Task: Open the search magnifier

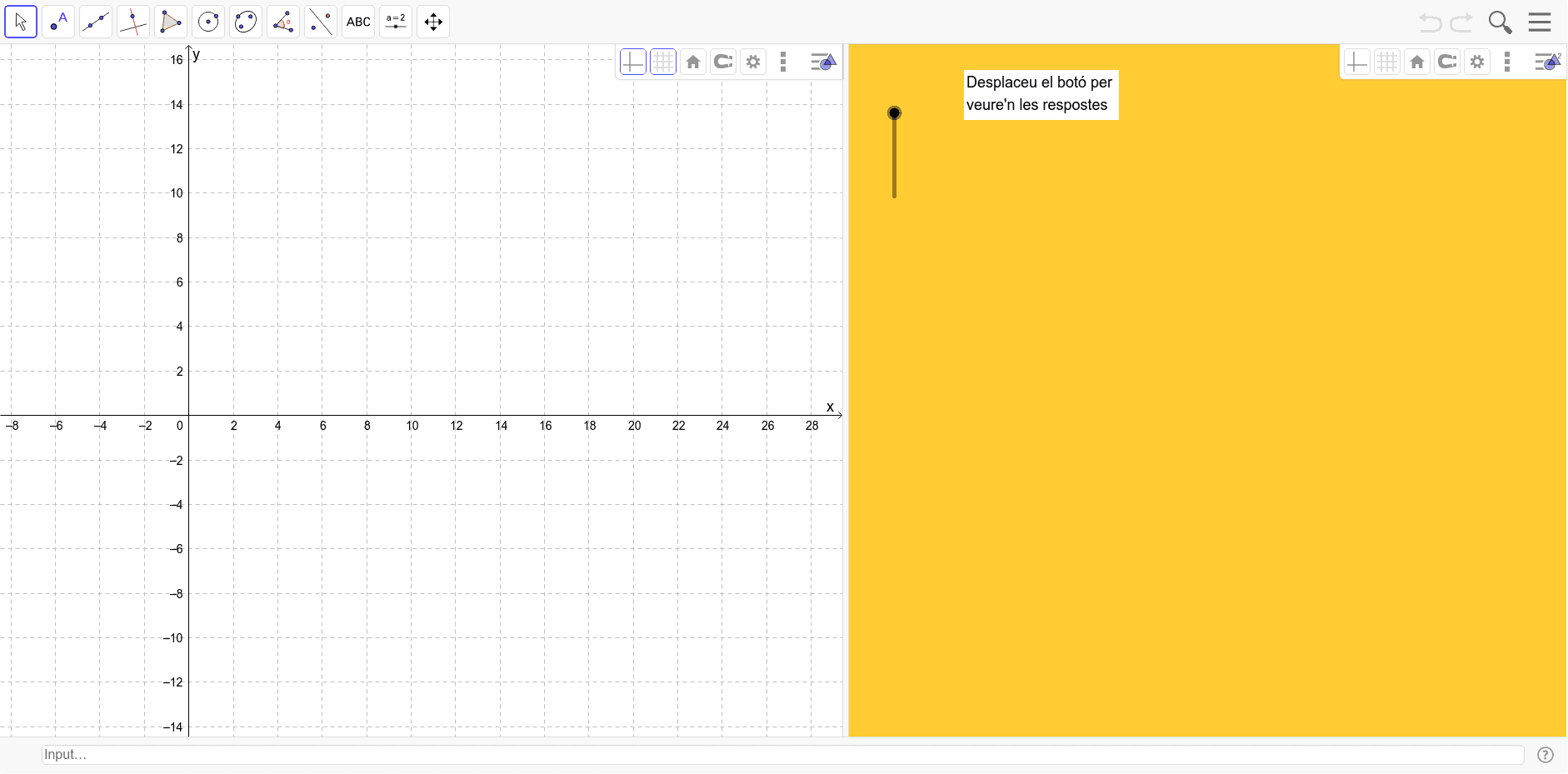Action: pyautogui.click(x=1500, y=22)
